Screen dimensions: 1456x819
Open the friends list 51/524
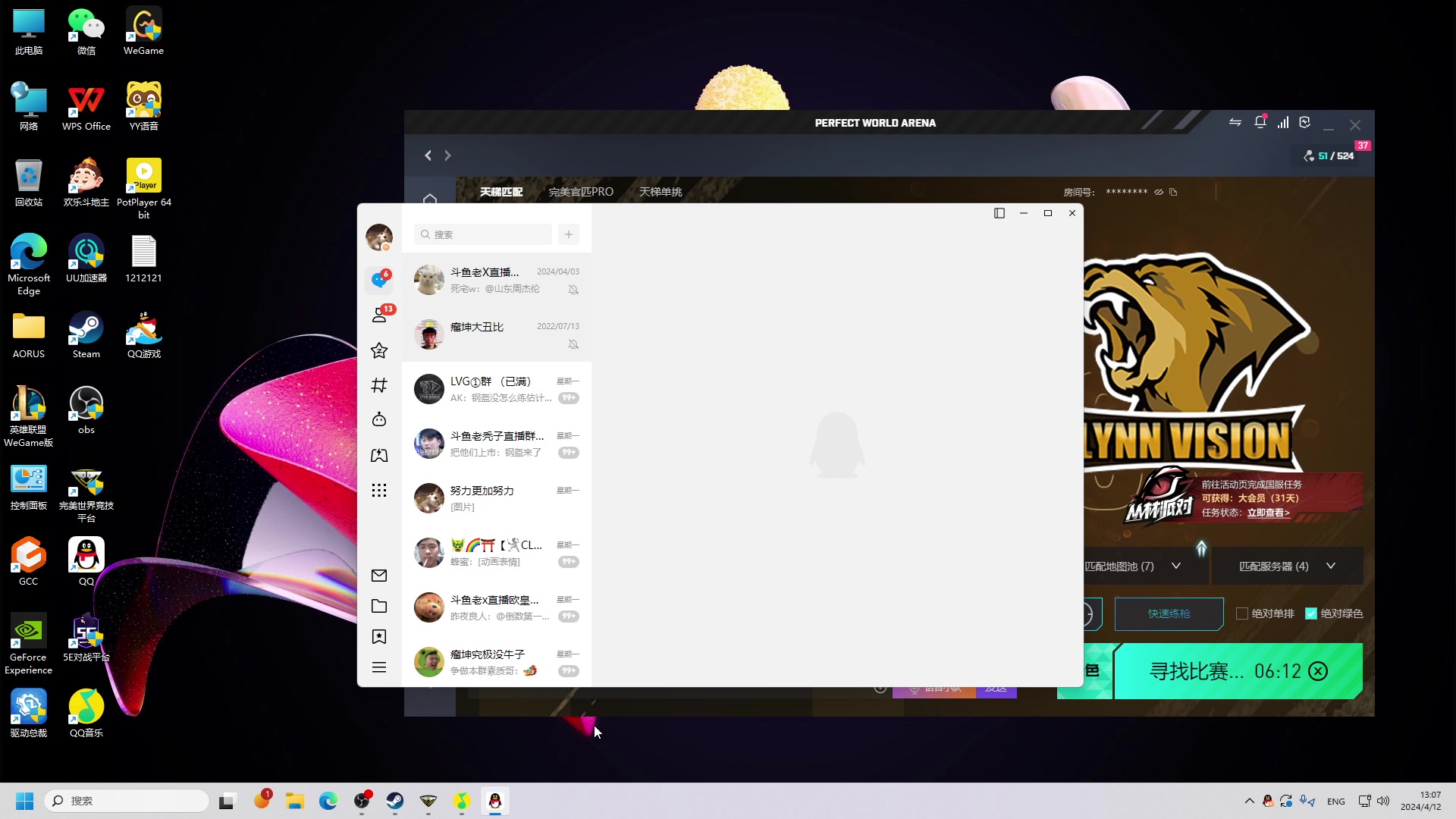pyautogui.click(x=1329, y=155)
